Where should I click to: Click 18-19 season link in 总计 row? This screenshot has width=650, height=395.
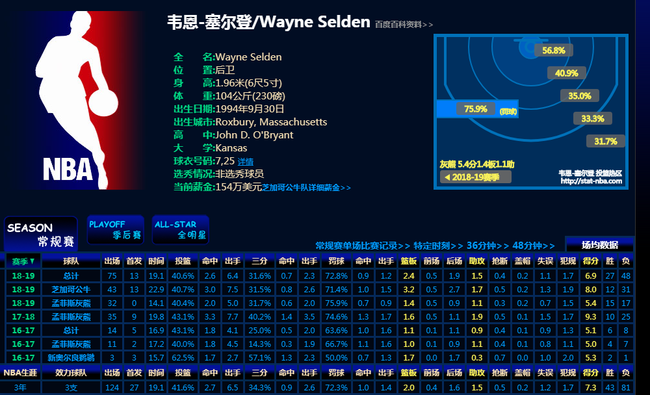point(23,276)
